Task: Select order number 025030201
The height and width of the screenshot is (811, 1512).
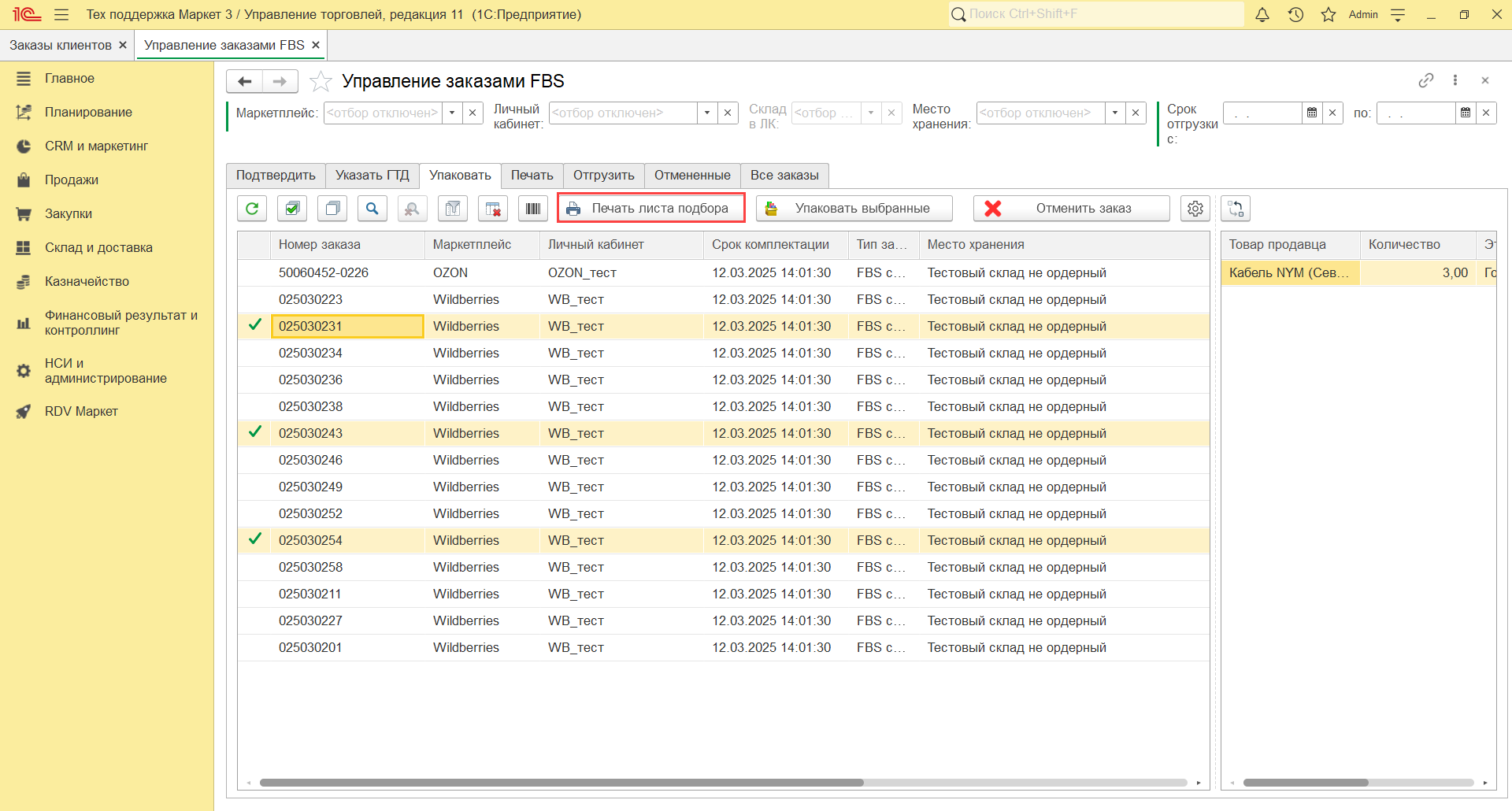Action: (310, 647)
